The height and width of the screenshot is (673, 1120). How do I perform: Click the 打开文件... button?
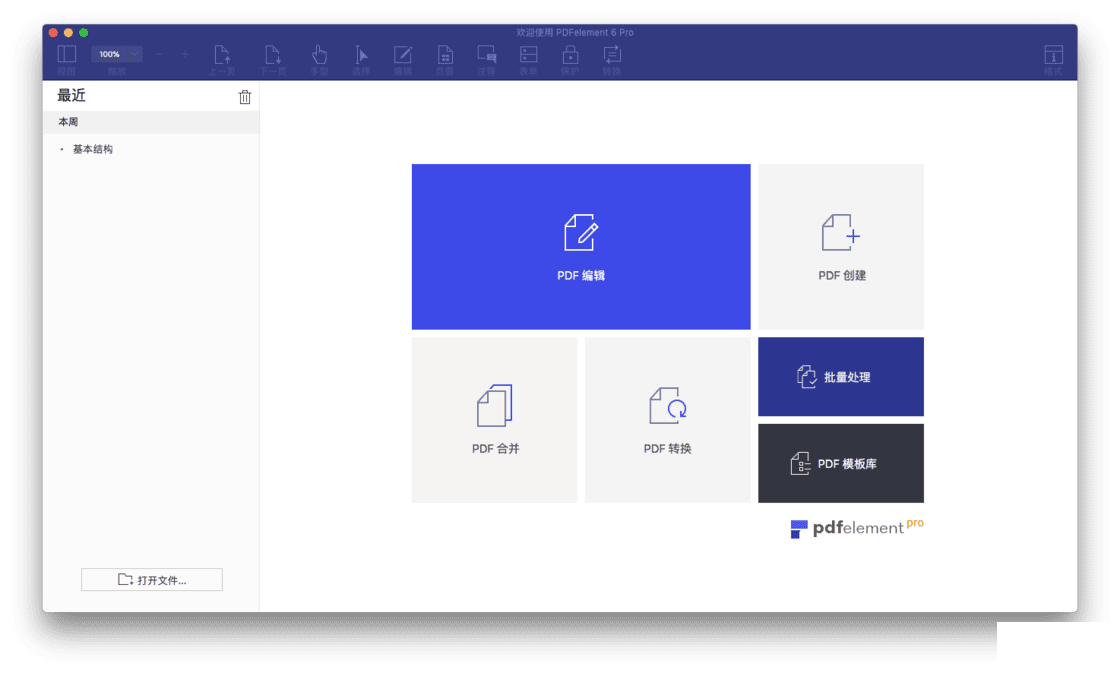click(151, 579)
